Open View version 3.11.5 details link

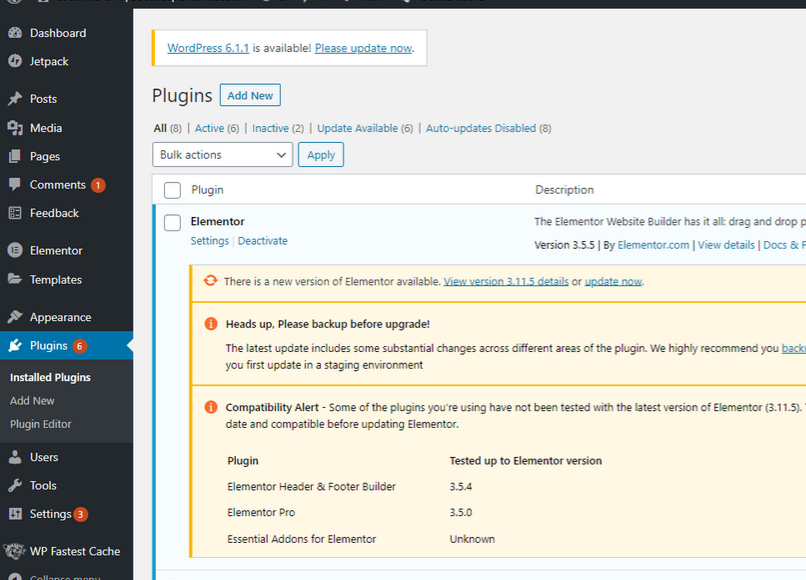click(506, 281)
